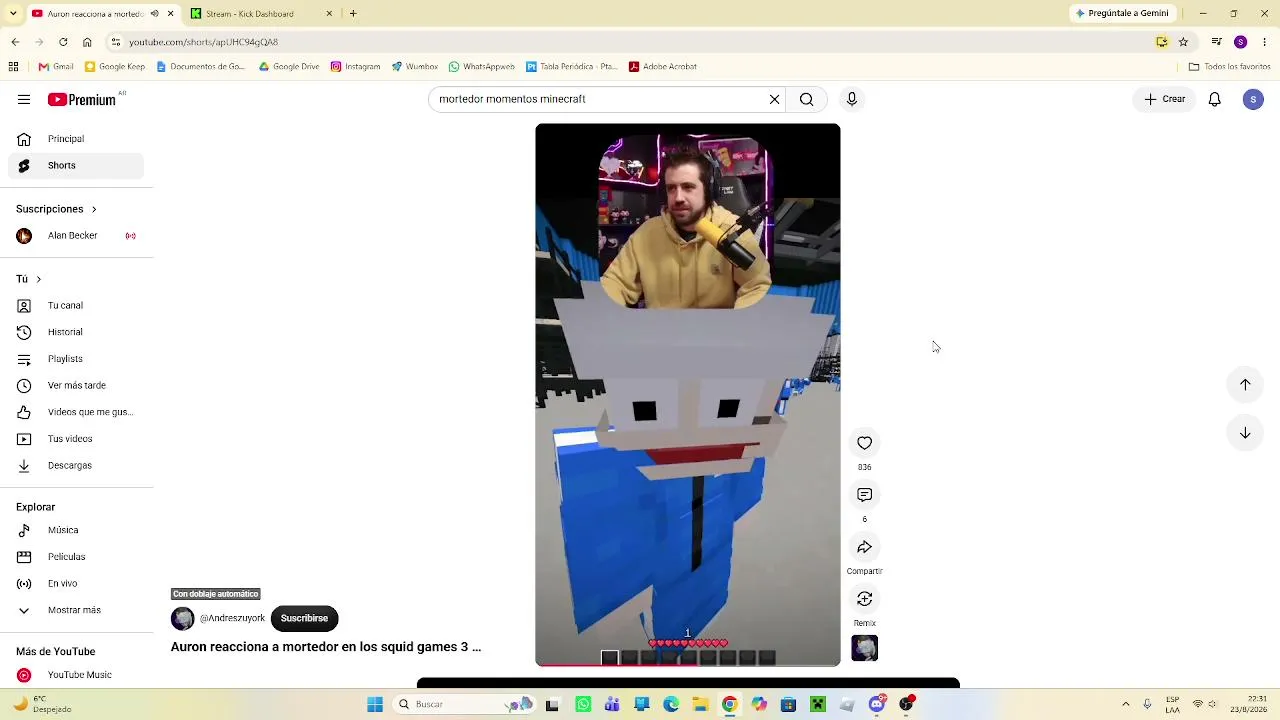Start voice search with microphone
The image size is (1280, 720).
(852, 99)
